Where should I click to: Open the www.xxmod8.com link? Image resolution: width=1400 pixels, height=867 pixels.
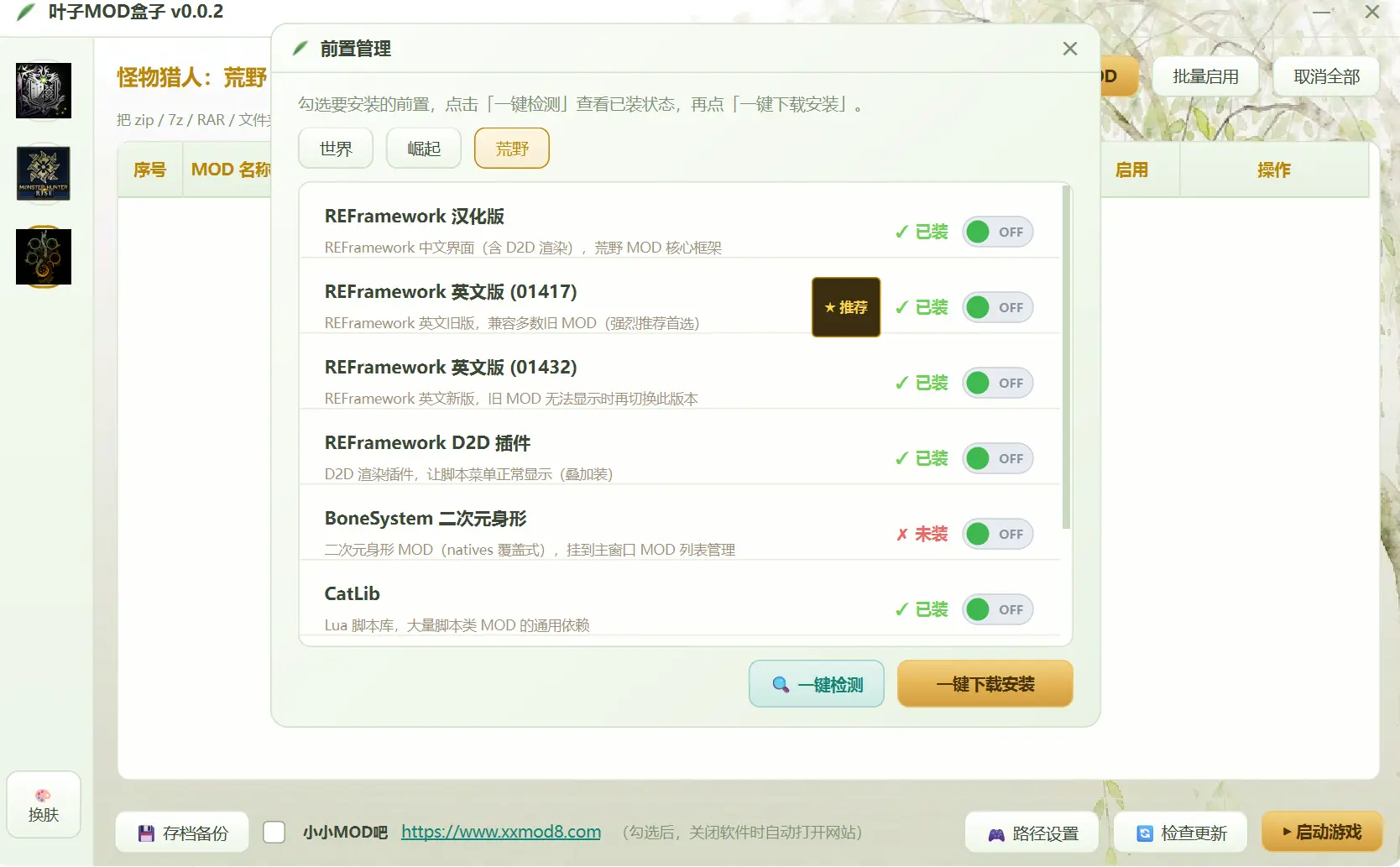click(x=501, y=832)
